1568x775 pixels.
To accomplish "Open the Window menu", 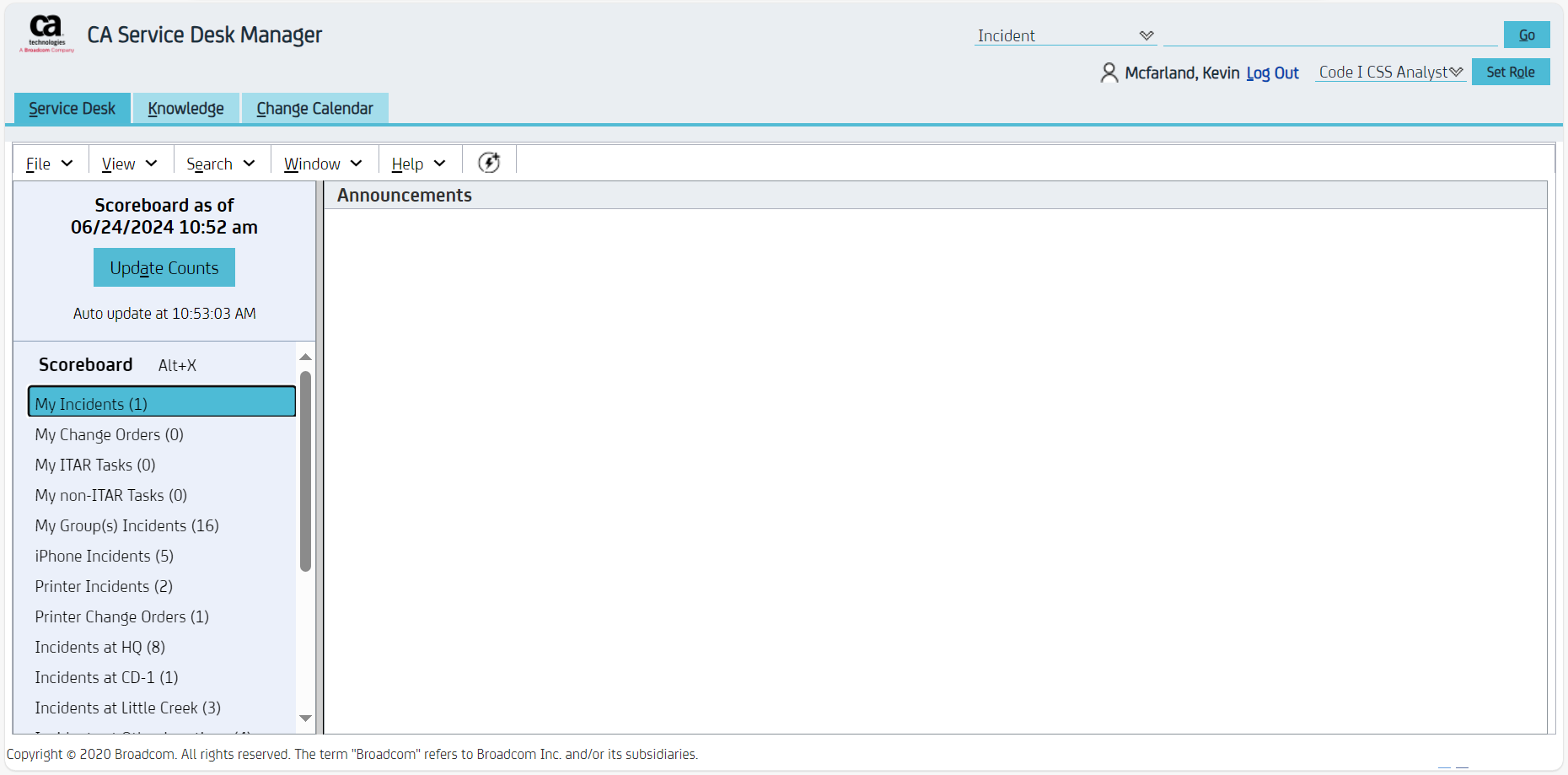I will point(324,164).
